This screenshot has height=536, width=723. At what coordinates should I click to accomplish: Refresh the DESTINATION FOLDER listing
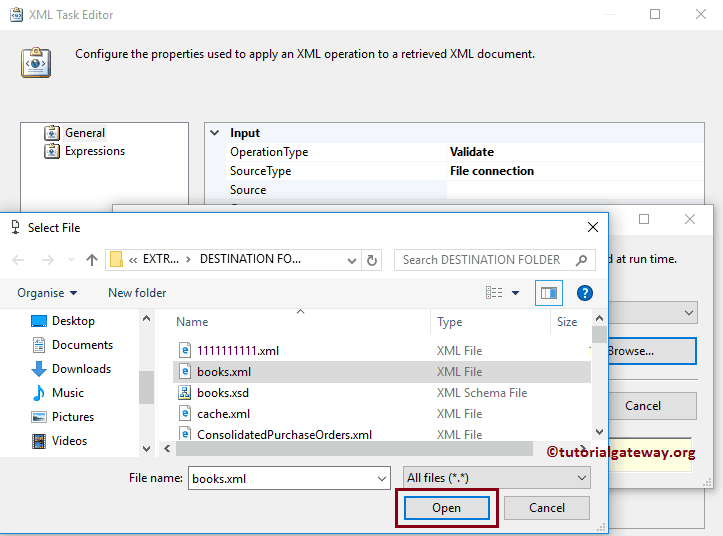pyautogui.click(x=372, y=261)
